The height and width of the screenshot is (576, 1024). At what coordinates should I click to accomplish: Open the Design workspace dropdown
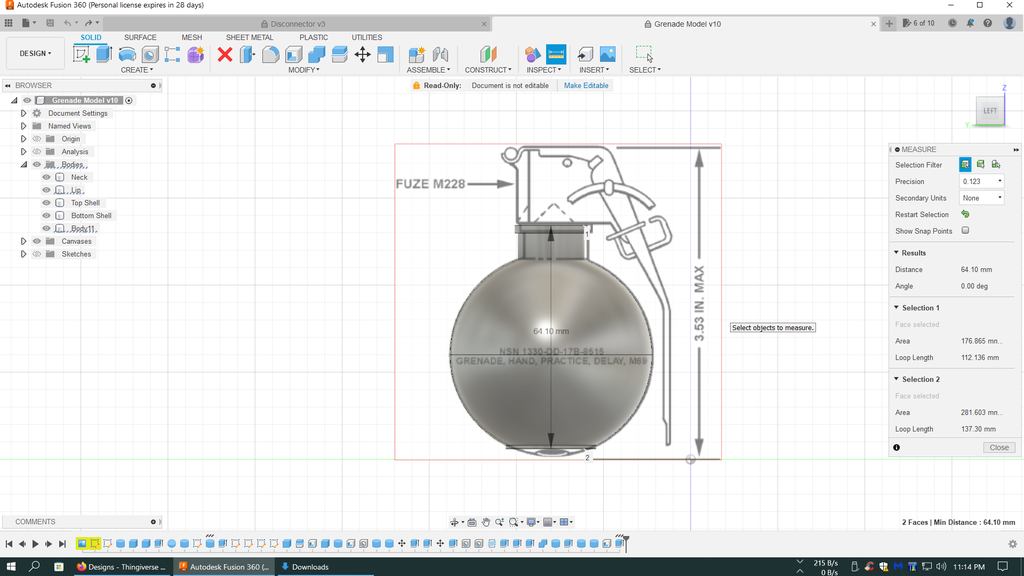click(36, 54)
